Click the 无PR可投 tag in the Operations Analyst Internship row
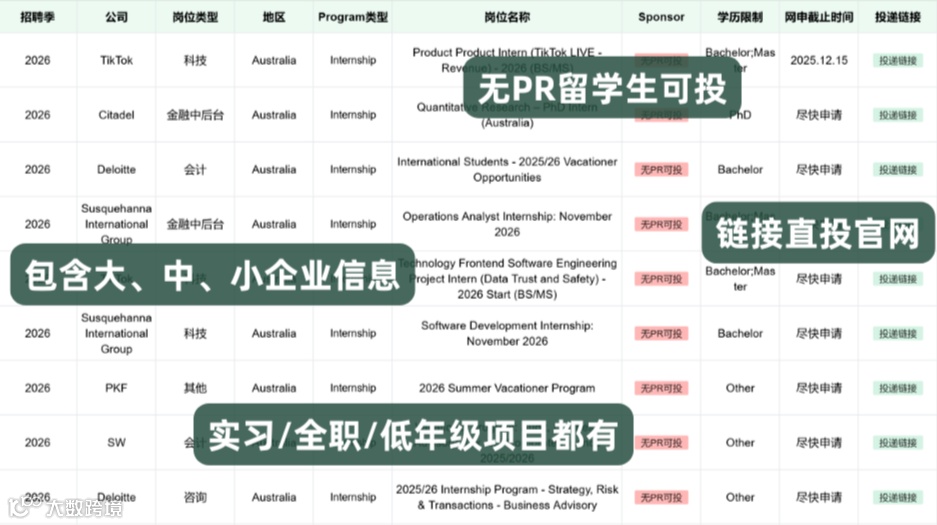The image size is (937, 525). (x=661, y=225)
